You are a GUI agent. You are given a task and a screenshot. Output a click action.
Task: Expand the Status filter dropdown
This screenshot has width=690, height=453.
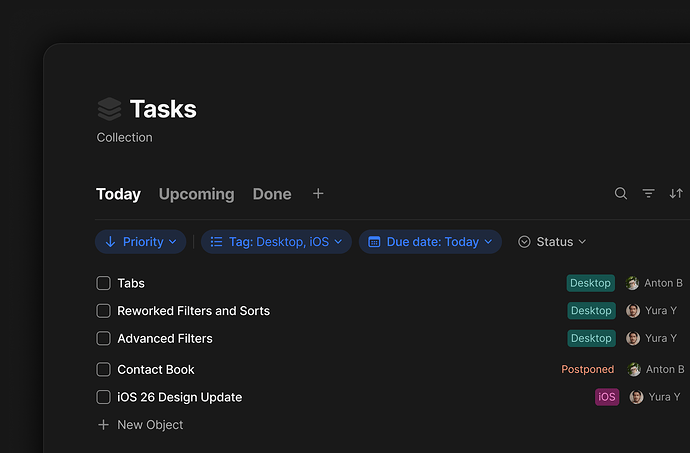(552, 242)
